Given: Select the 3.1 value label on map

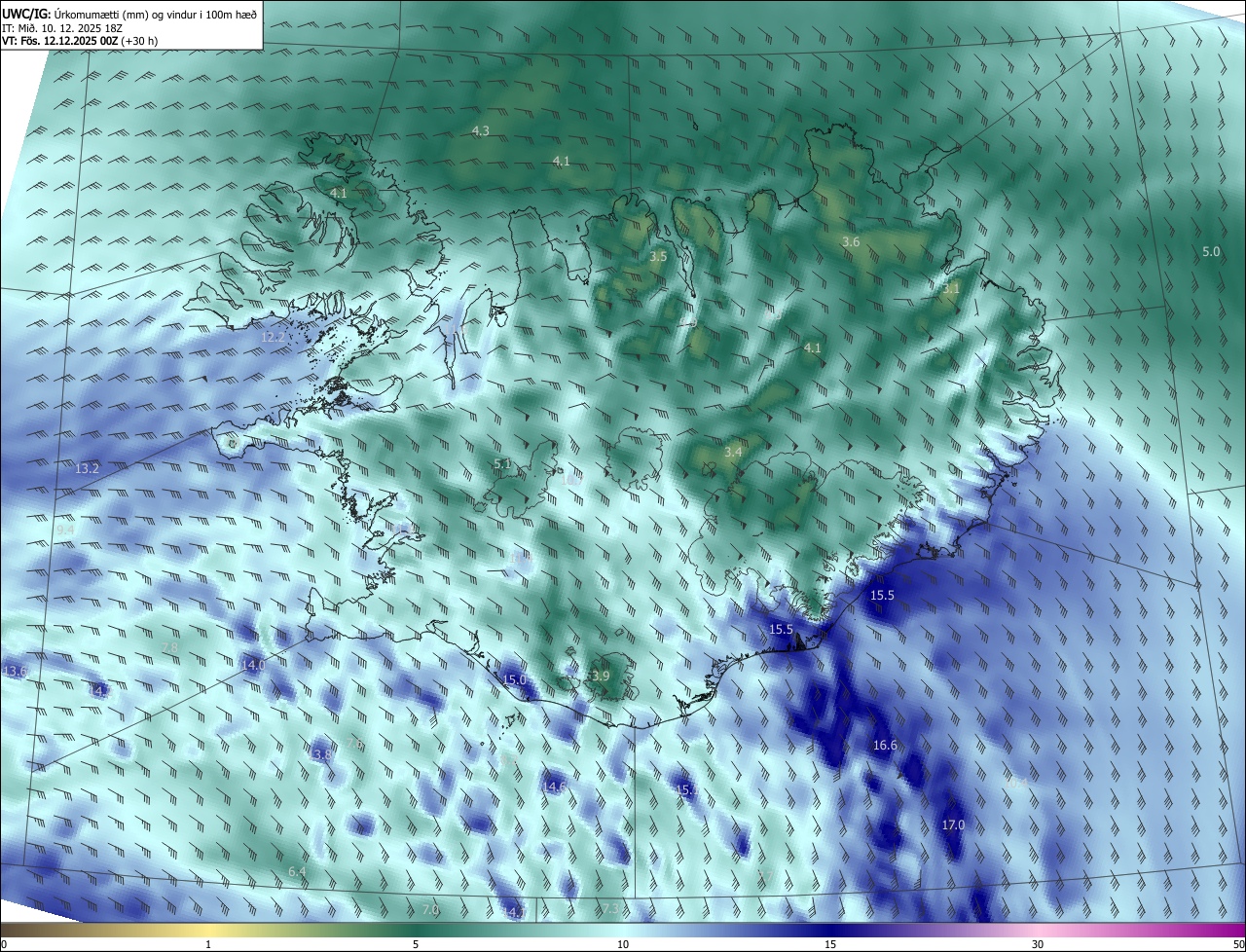Looking at the screenshot, I should click(x=951, y=289).
